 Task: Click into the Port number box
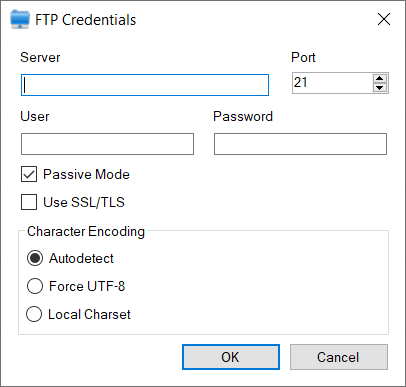(332, 83)
